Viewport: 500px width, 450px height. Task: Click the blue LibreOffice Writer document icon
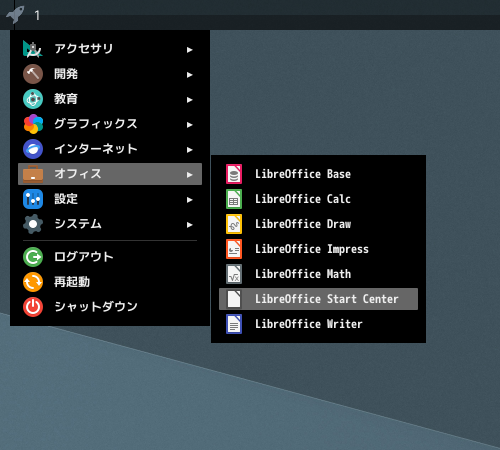click(234, 324)
